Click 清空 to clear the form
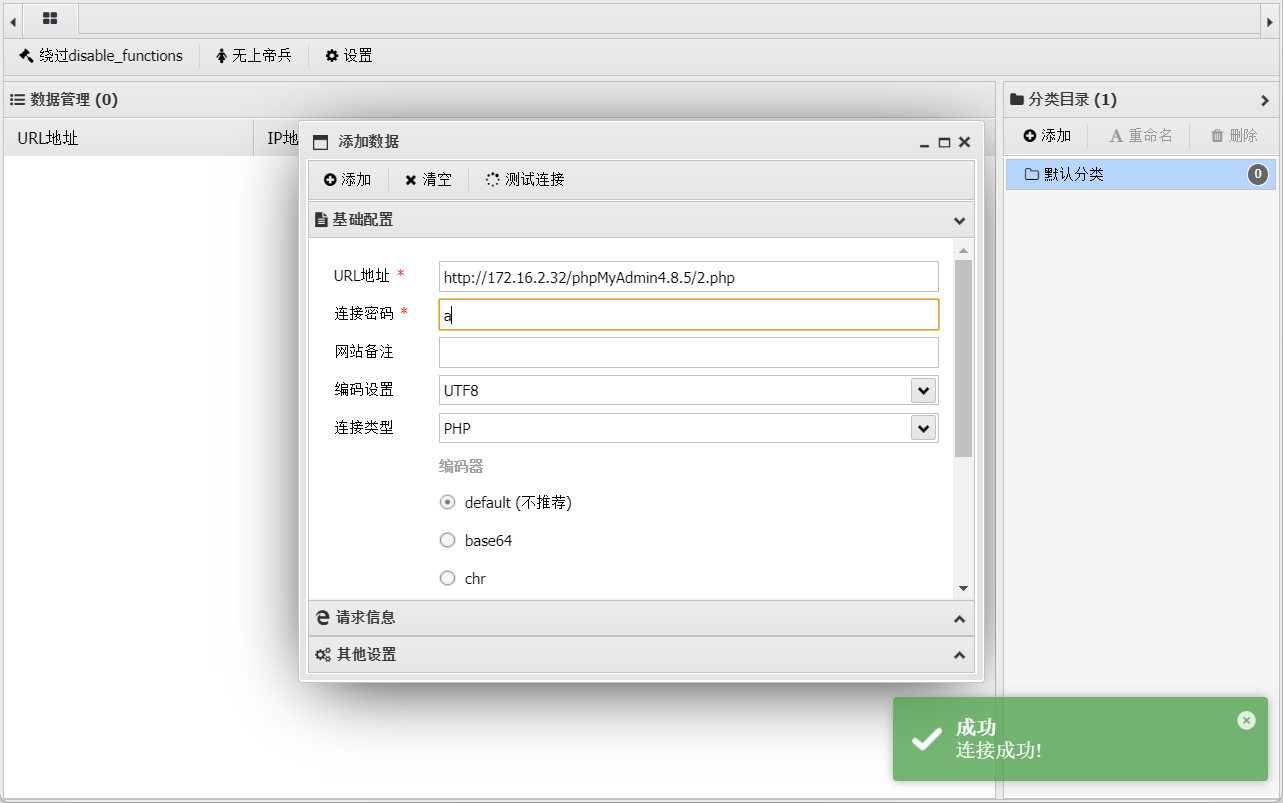This screenshot has height=803, width=1283. pyautogui.click(x=428, y=180)
